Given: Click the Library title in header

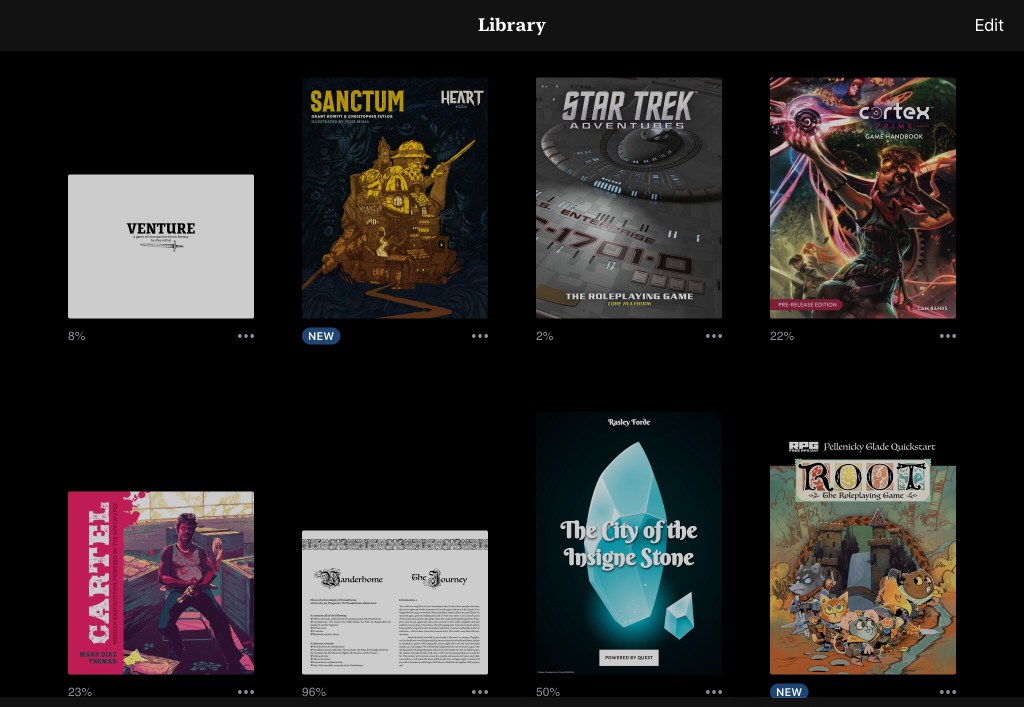Looking at the screenshot, I should (512, 26).
